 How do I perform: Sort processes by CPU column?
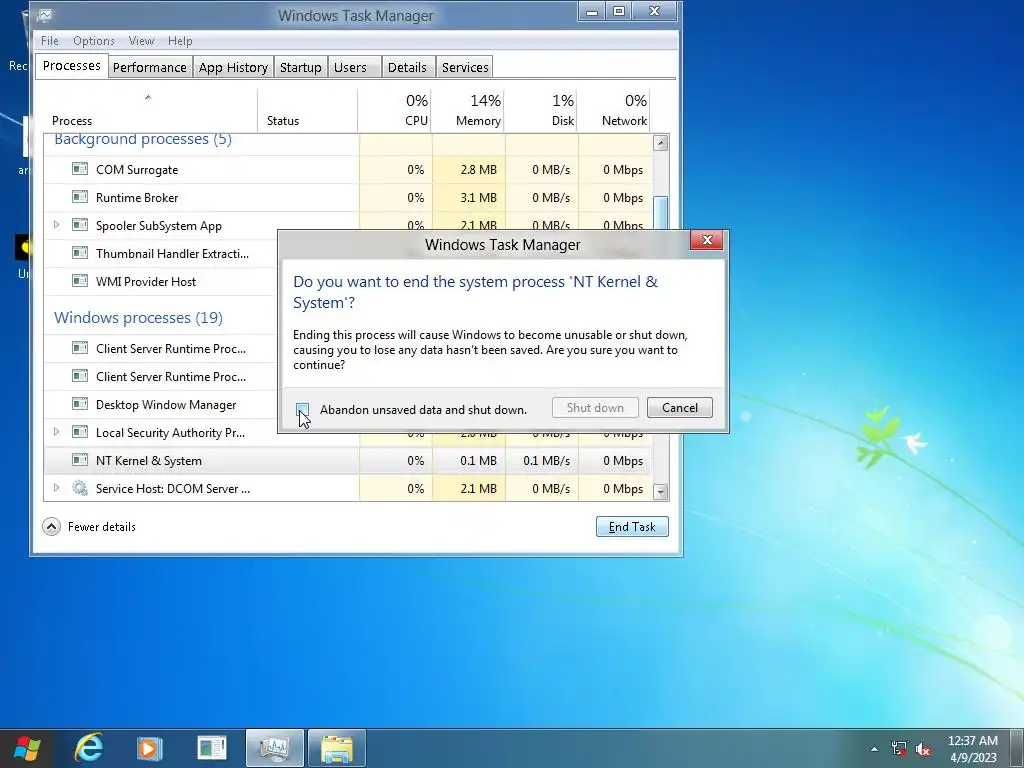[x=395, y=110]
